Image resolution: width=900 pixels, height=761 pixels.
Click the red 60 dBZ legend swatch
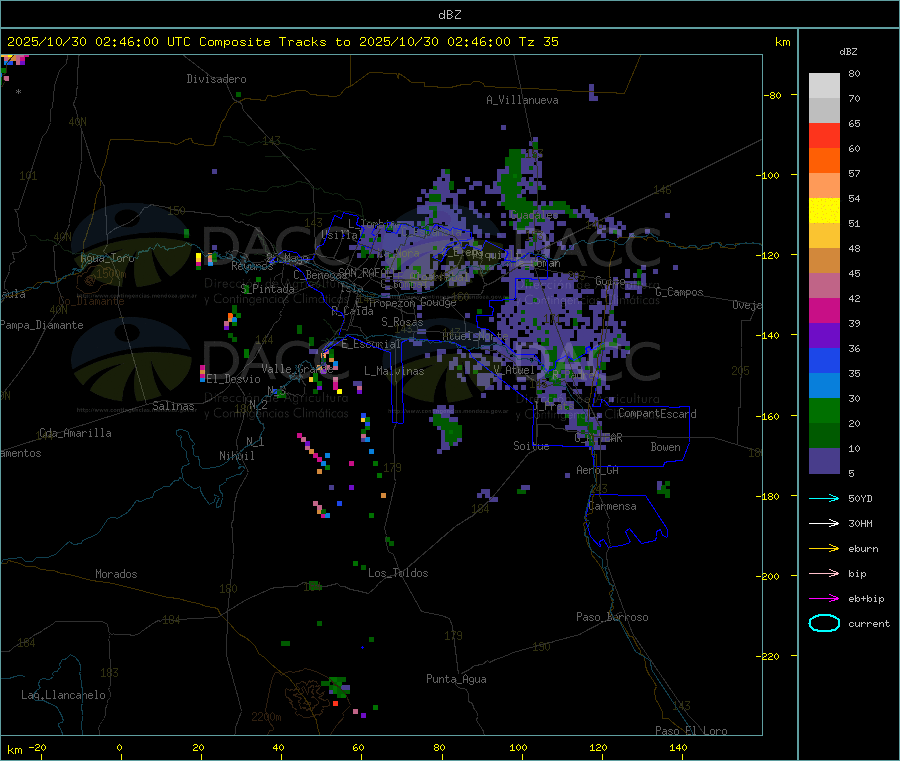(824, 135)
